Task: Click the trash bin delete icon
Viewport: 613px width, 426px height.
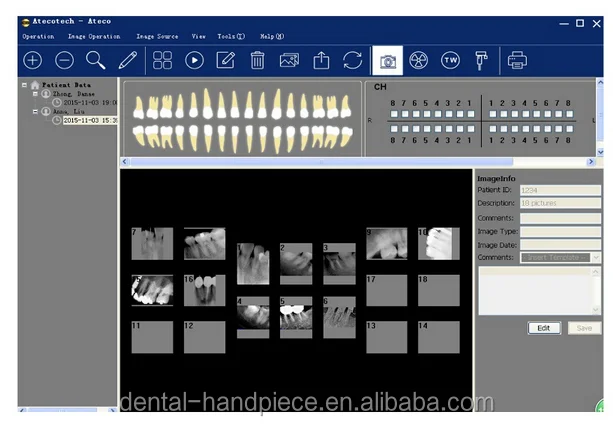Action: point(257,61)
